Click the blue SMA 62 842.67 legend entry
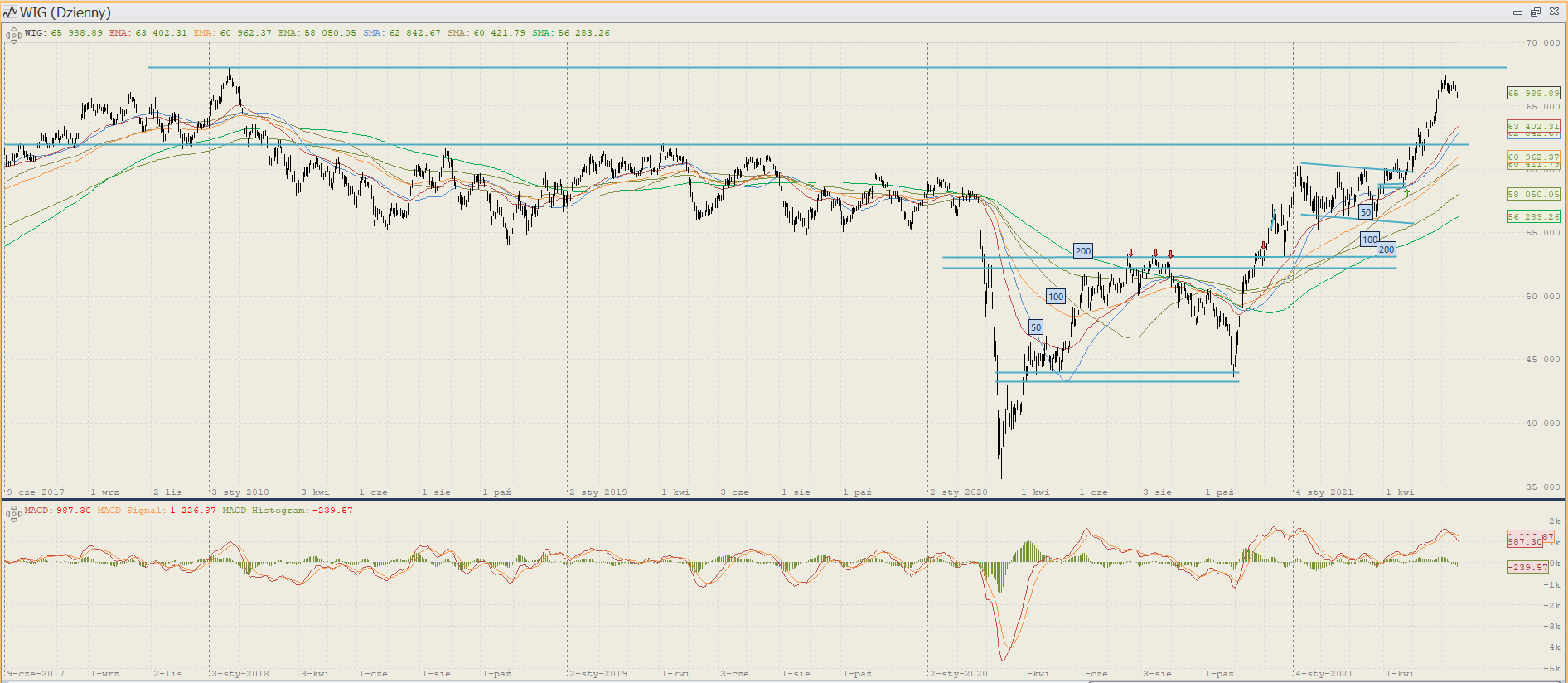 (x=402, y=33)
